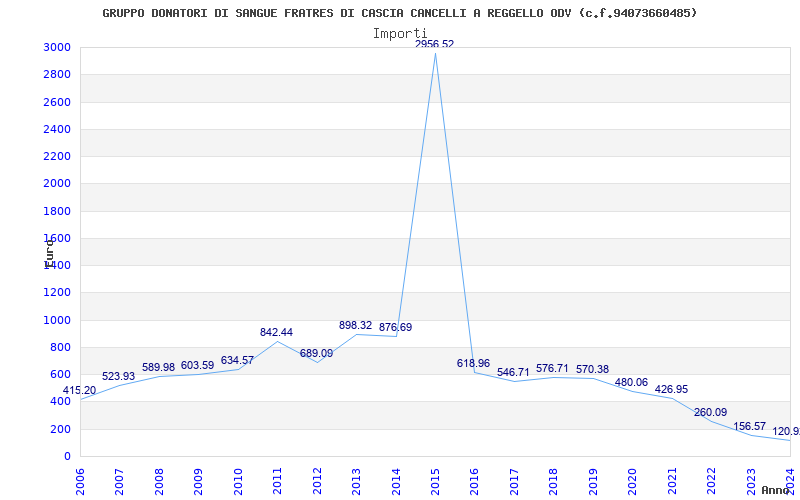Select year 2010 on the x-axis
800x500 pixels.
(x=238, y=481)
